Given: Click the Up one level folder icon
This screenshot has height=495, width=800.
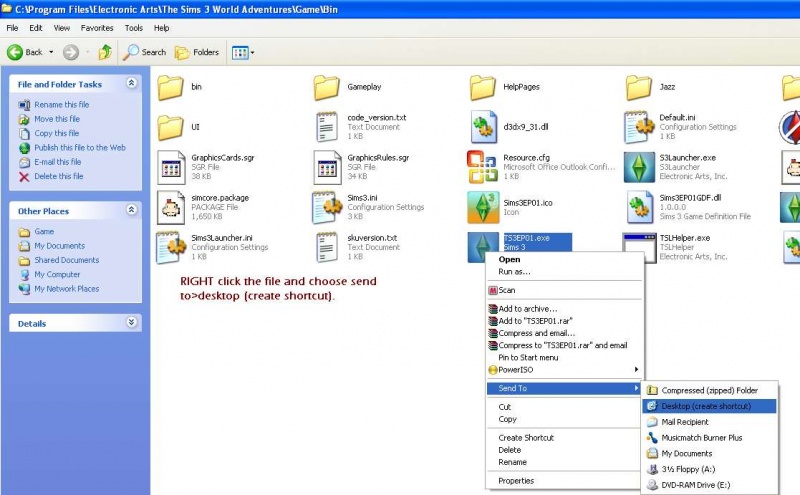Looking at the screenshot, I should coord(105,52).
